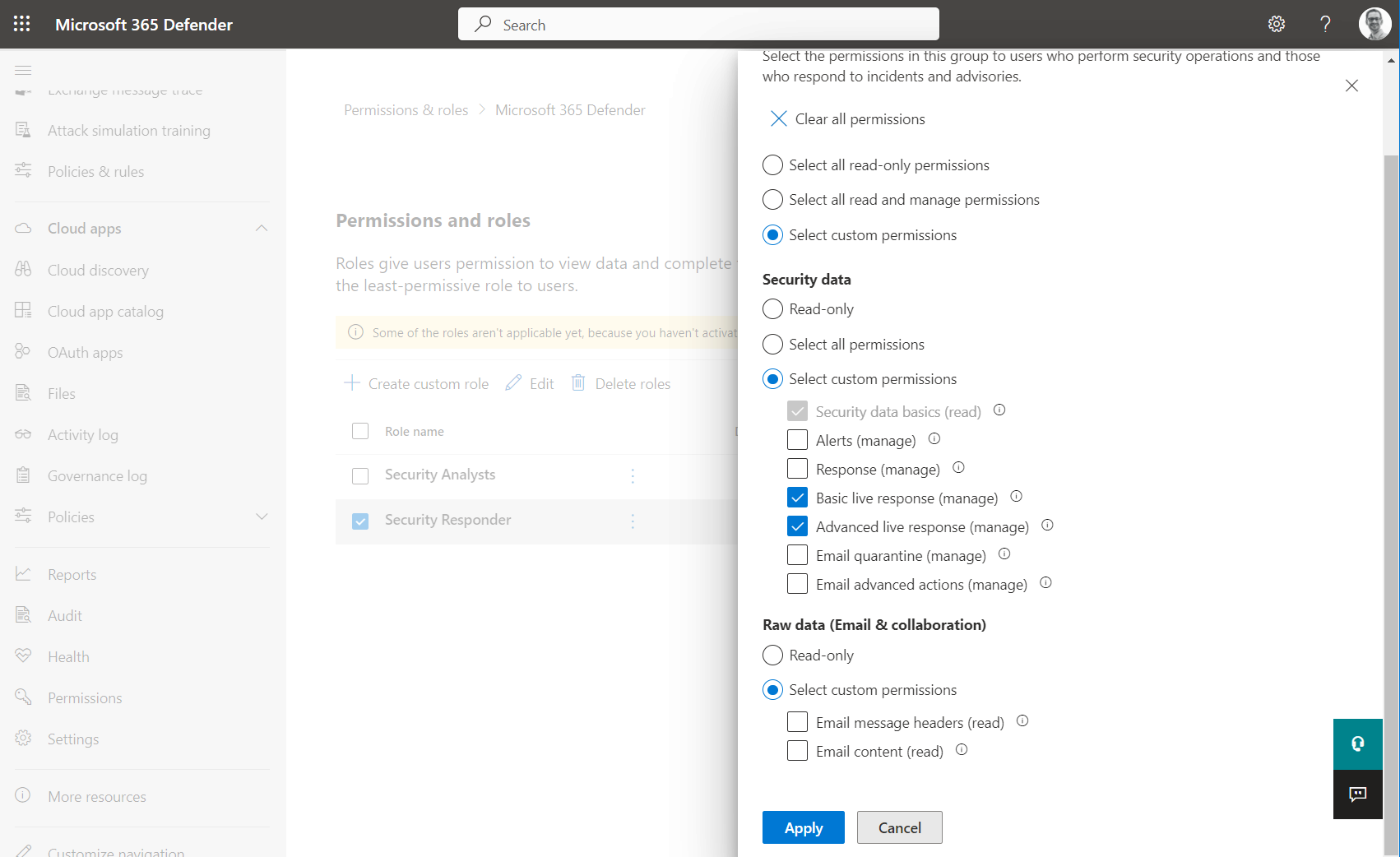
Task: Click the Reports chart icon
Action: tap(23, 573)
